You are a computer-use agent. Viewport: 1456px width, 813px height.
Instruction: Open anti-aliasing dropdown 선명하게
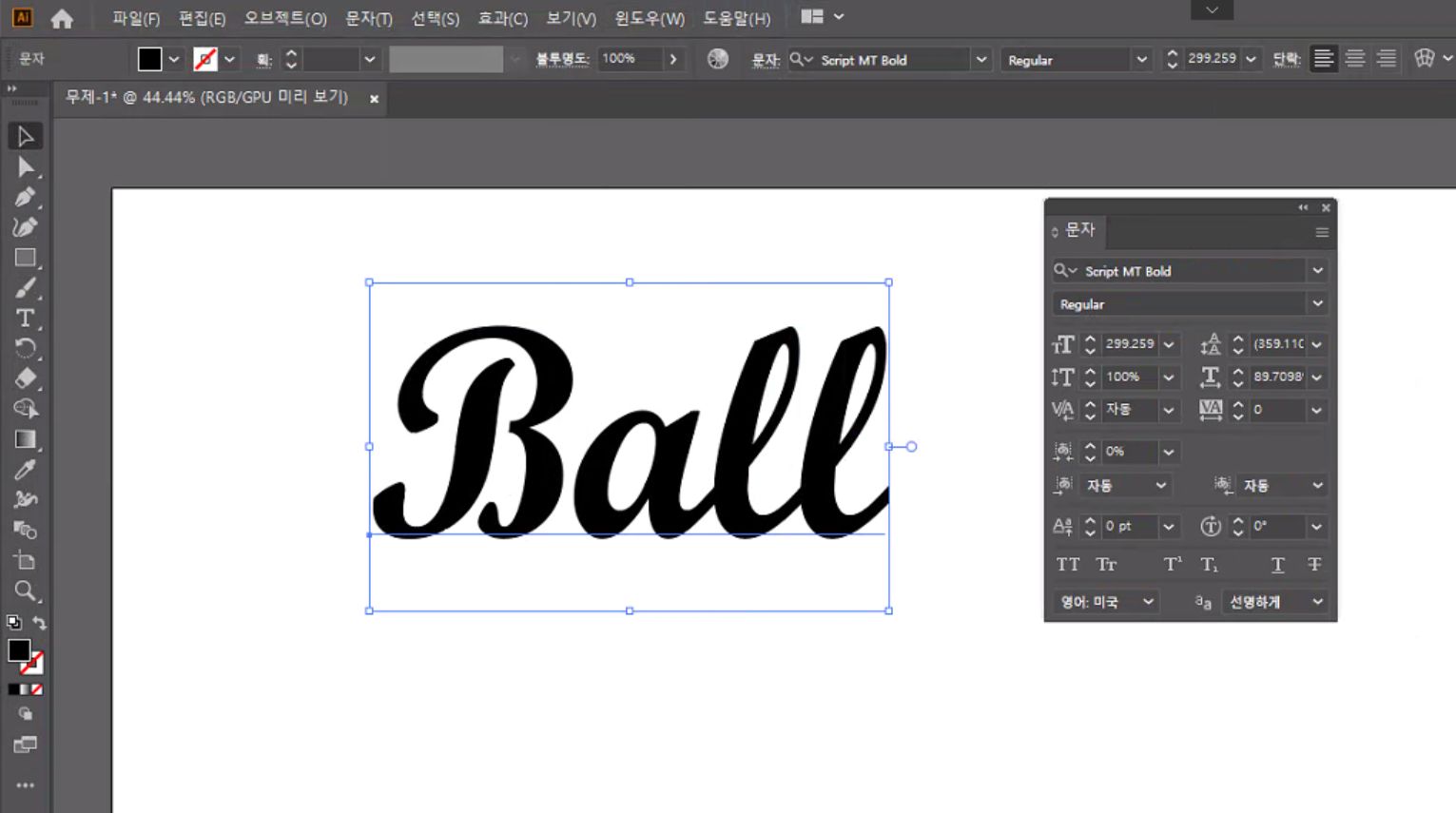click(1274, 602)
